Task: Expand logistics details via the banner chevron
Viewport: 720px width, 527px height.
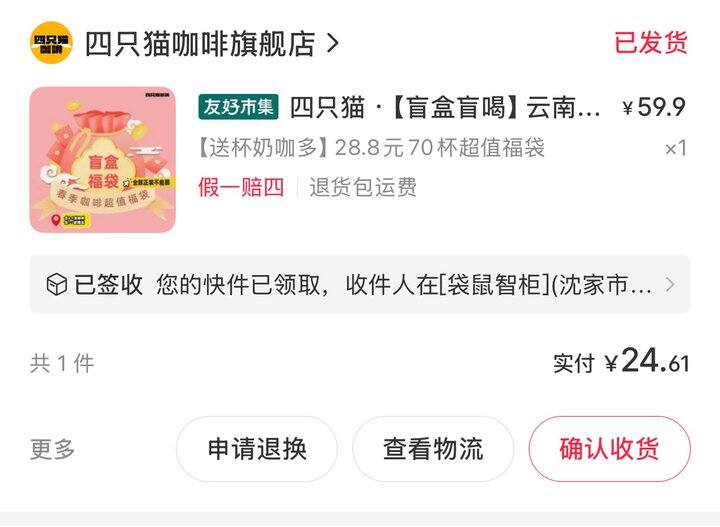Action: (670, 284)
